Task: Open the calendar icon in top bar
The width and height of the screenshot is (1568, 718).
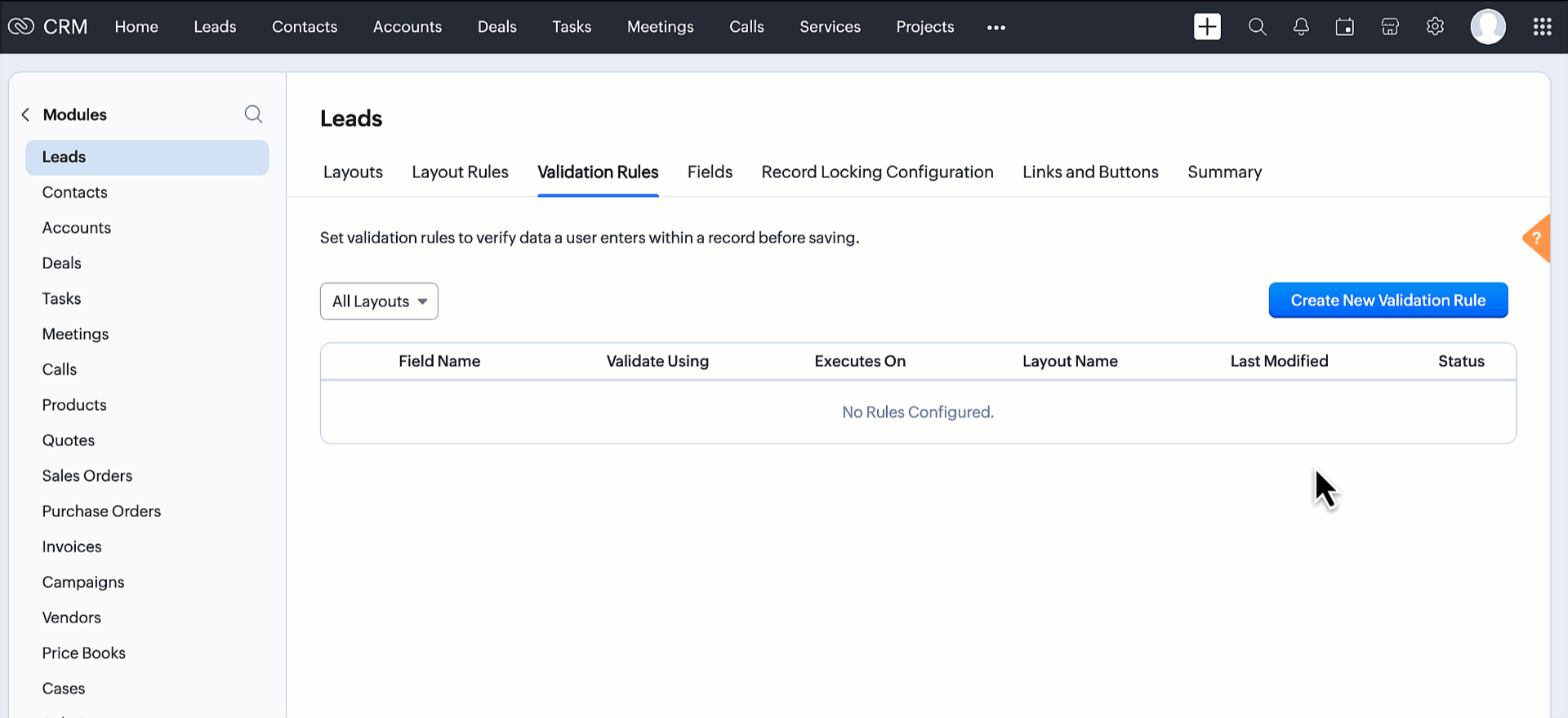Action: click(1344, 27)
